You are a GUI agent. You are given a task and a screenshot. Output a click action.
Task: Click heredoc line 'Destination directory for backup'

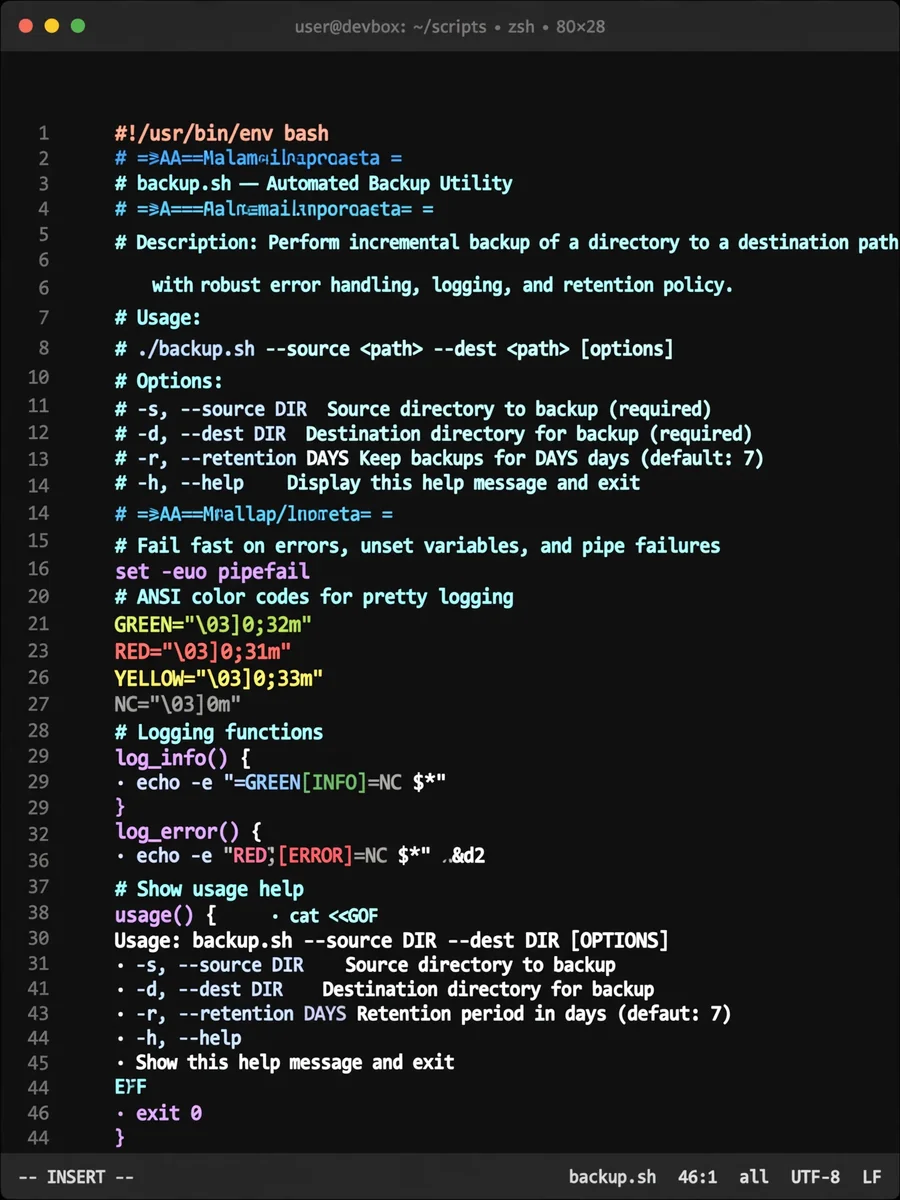click(385, 990)
